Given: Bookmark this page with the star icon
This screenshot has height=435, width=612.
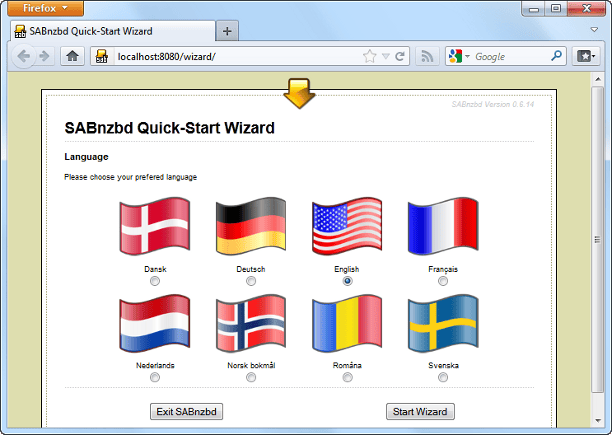Looking at the screenshot, I should click(x=369, y=57).
